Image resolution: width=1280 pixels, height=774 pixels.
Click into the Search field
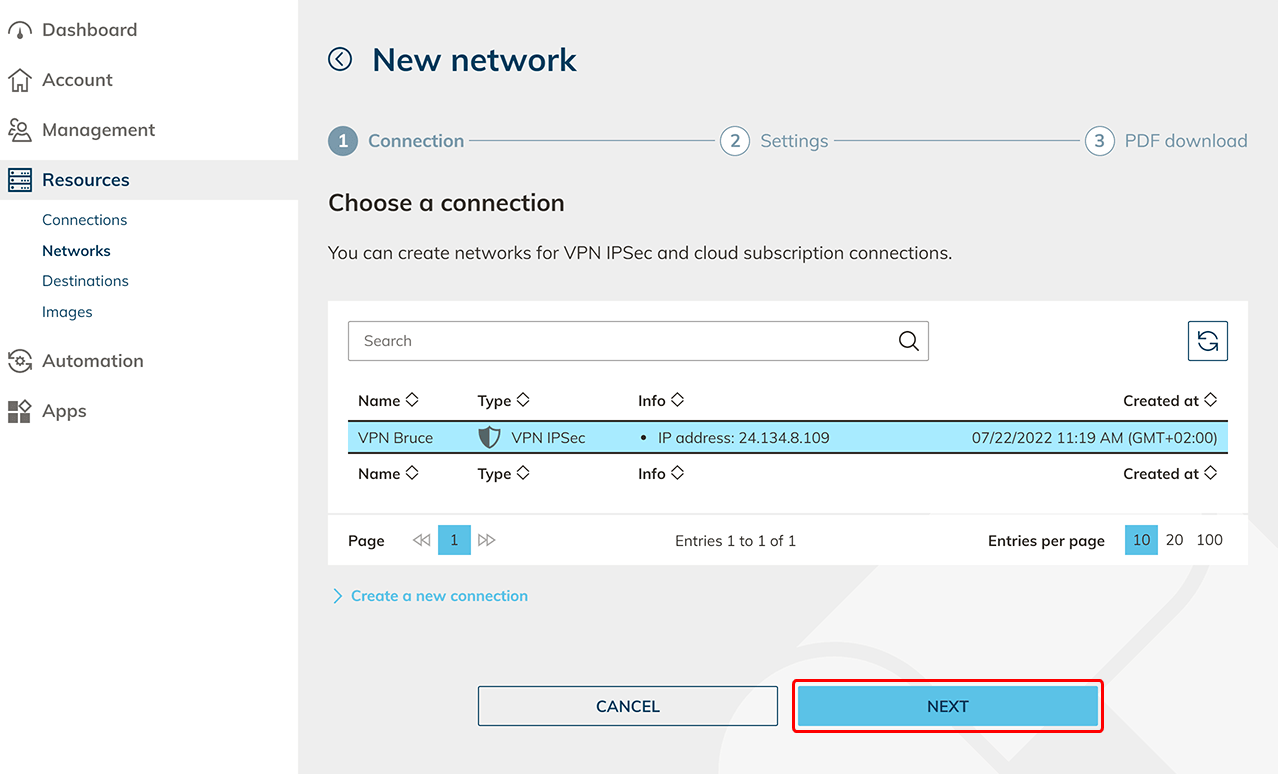(x=620, y=341)
